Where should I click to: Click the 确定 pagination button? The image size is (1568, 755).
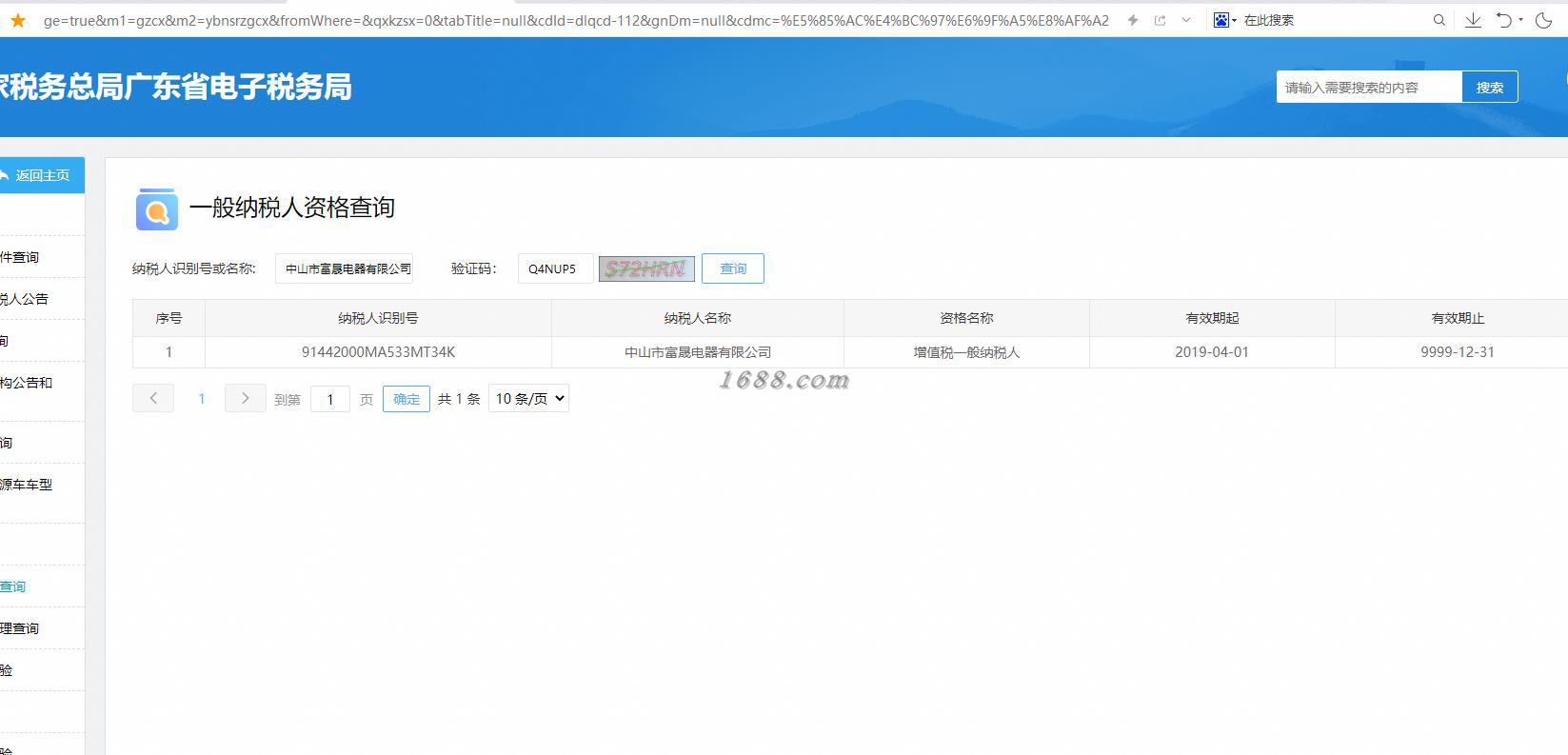tap(407, 399)
